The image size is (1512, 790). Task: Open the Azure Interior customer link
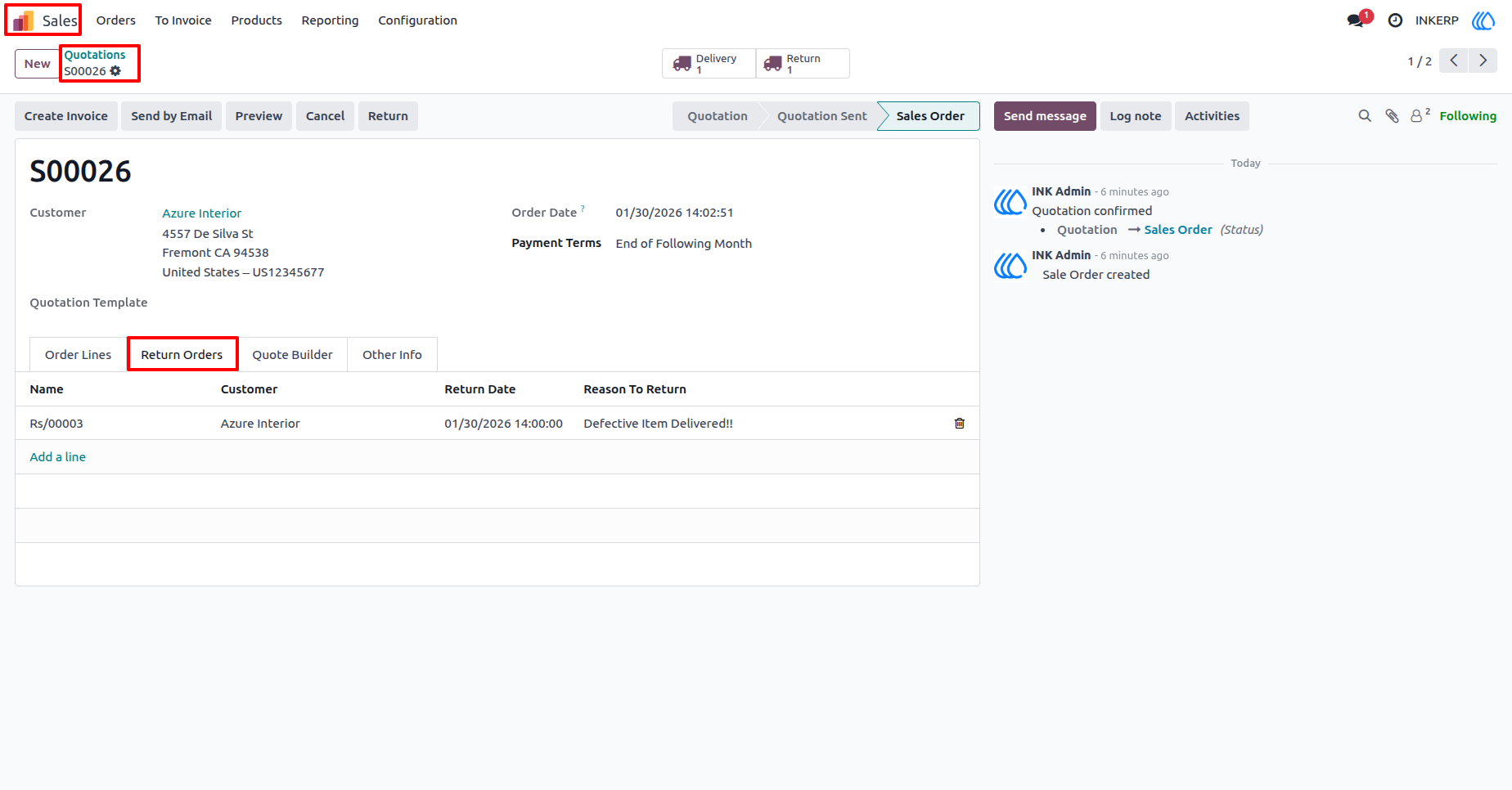coord(202,213)
